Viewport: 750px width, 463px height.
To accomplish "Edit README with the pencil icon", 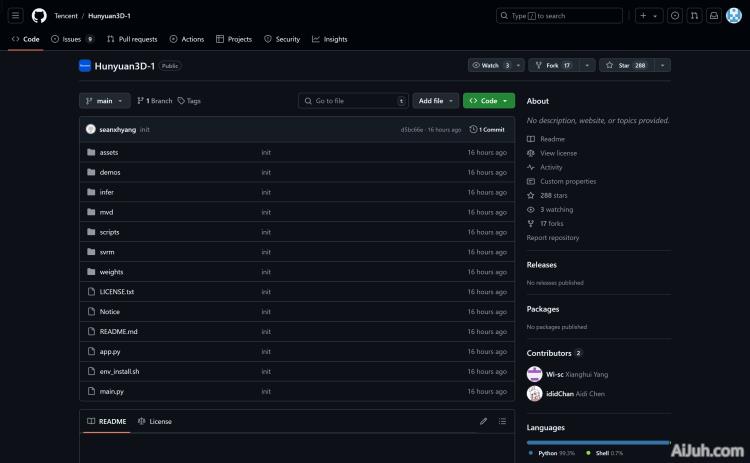I will click(483, 421).
